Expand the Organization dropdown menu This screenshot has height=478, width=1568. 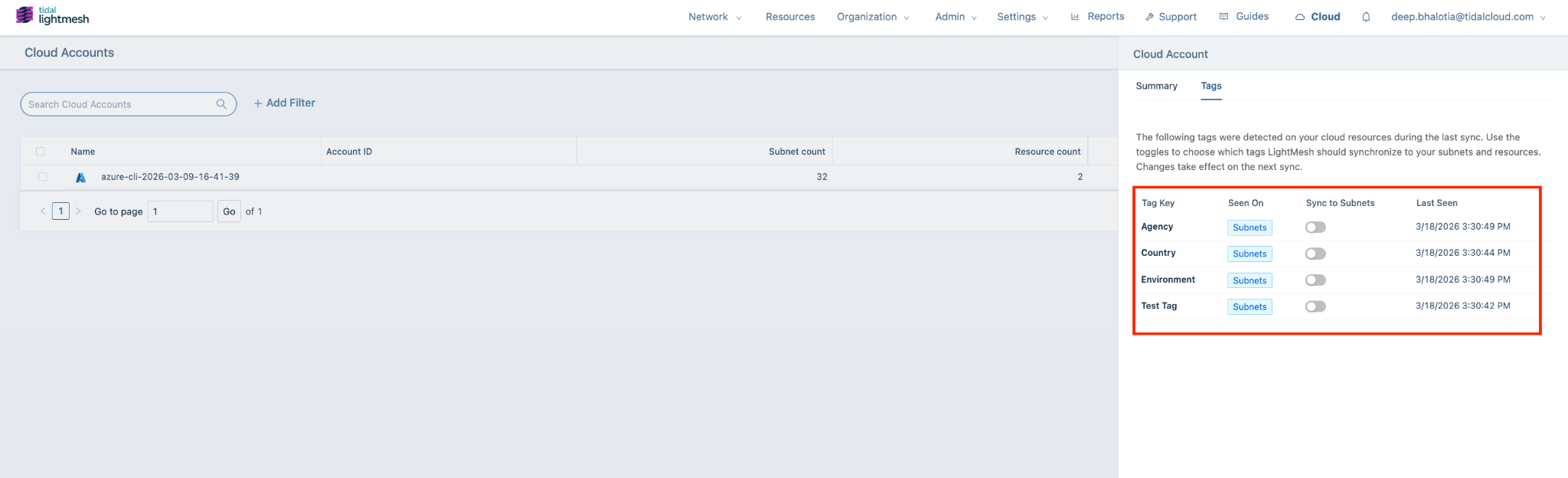tap(873, 17)
